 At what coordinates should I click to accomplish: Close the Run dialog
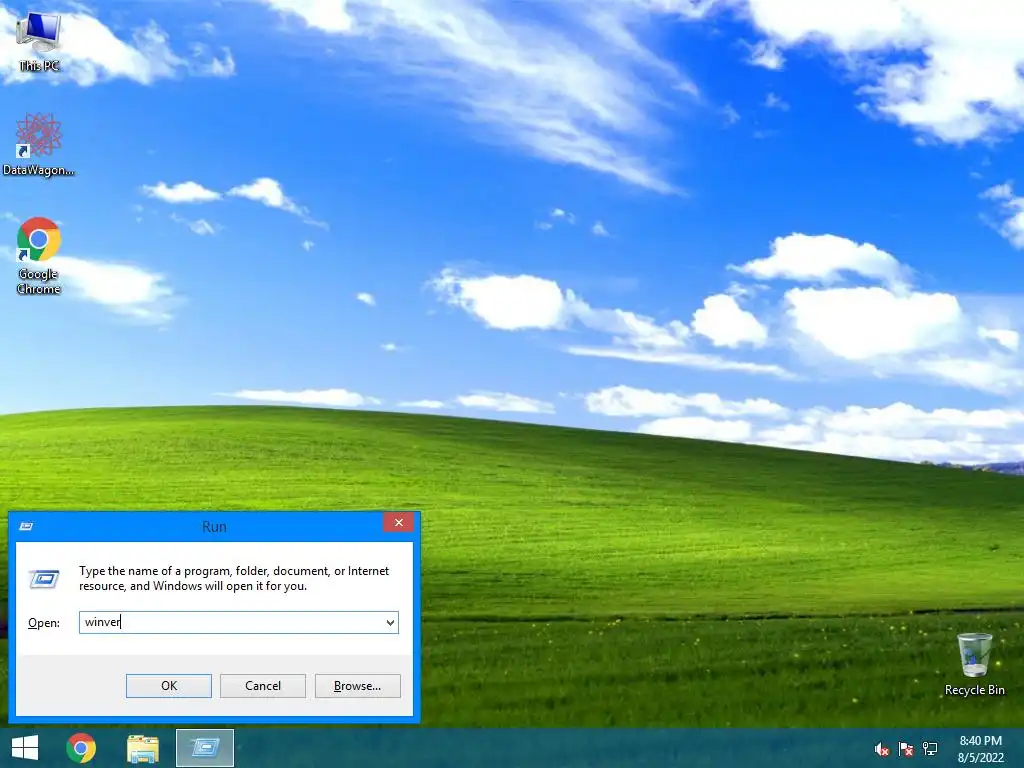tap(398, 522)
